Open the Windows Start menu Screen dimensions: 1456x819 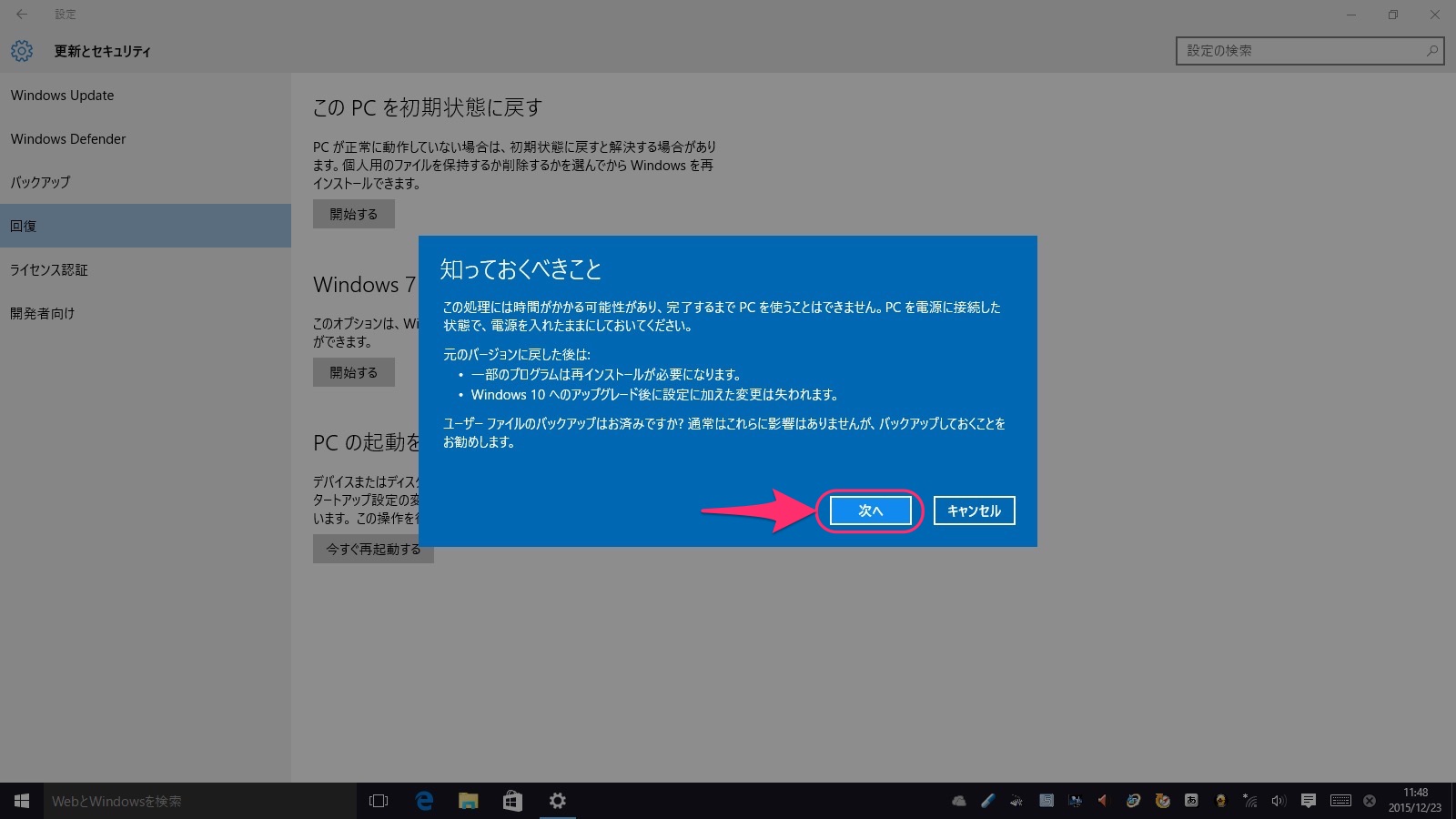22,801
